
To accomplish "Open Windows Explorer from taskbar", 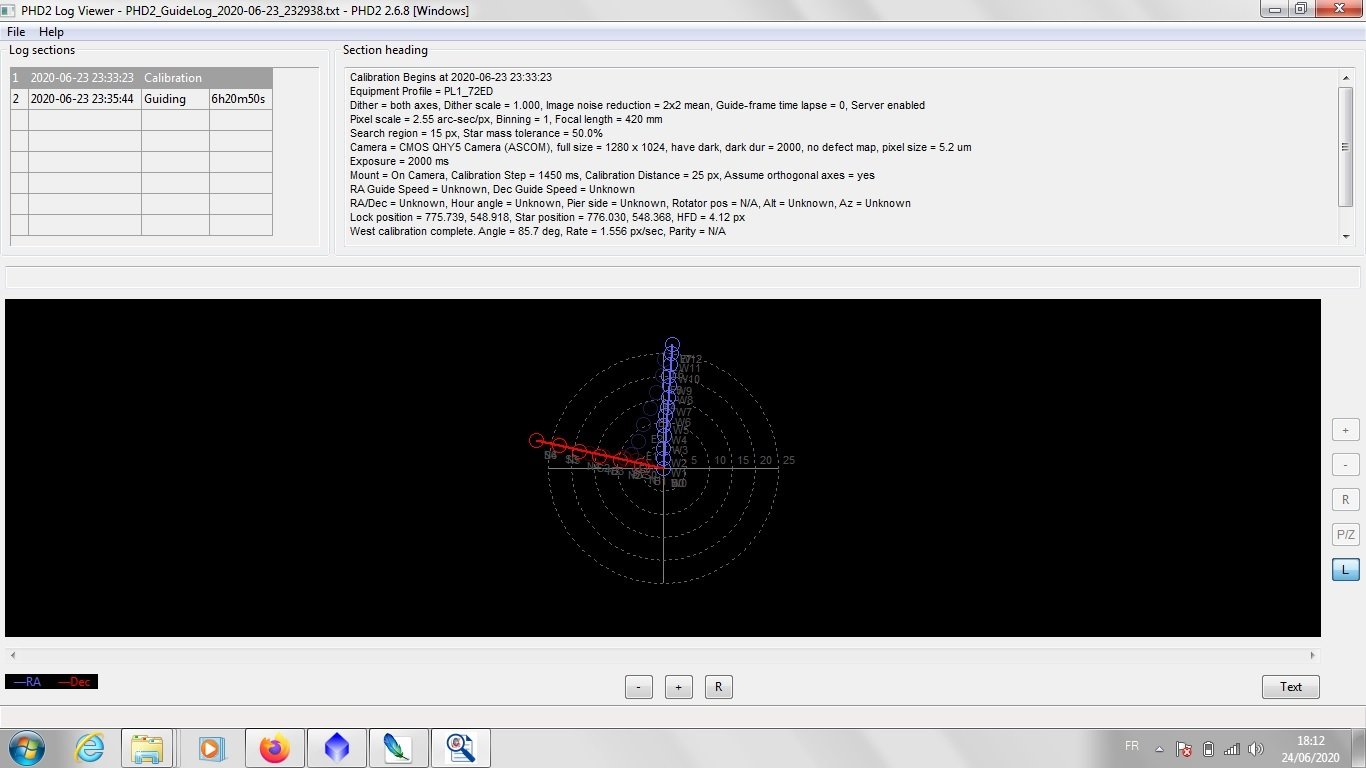I will [x=147, y=748].
